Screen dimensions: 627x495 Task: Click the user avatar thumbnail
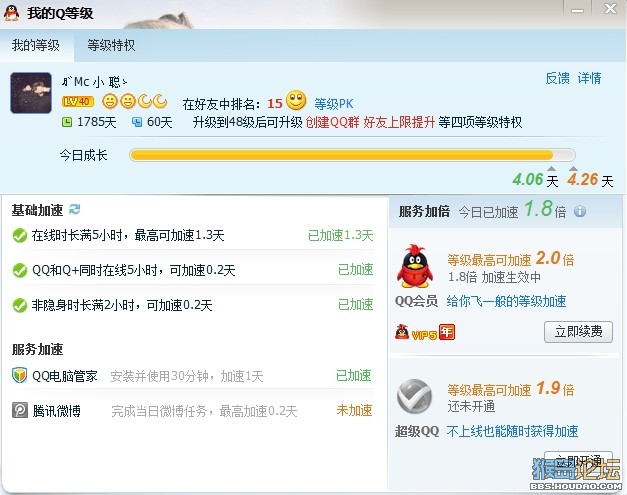tap(31, 93)
